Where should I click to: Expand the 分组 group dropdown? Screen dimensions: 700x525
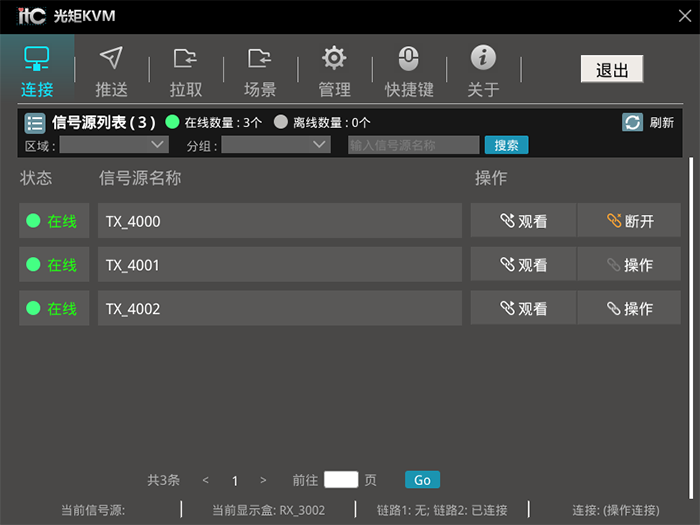(276, 145)
